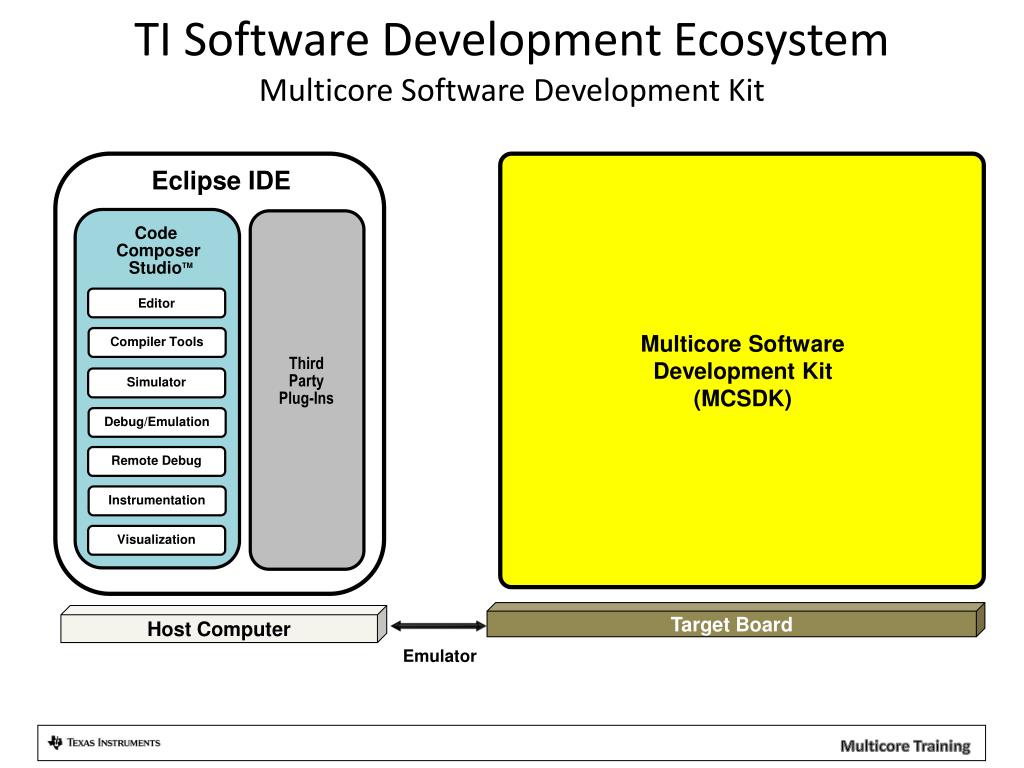Click the TI Software Development Ecosystem title
This screenshot has width=1024, height=768.
coord(511,39)
